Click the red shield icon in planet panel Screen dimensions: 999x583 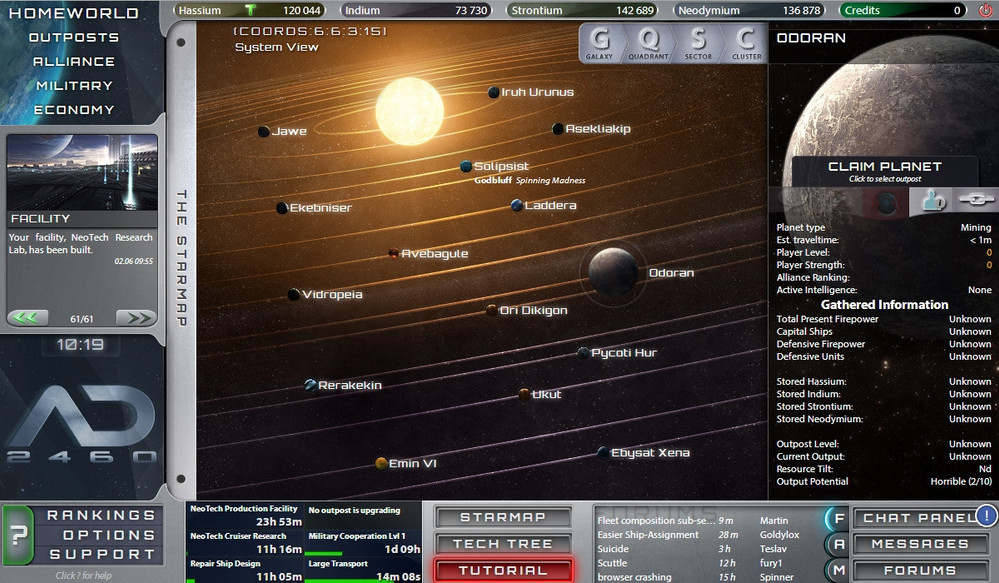(885, 203)
